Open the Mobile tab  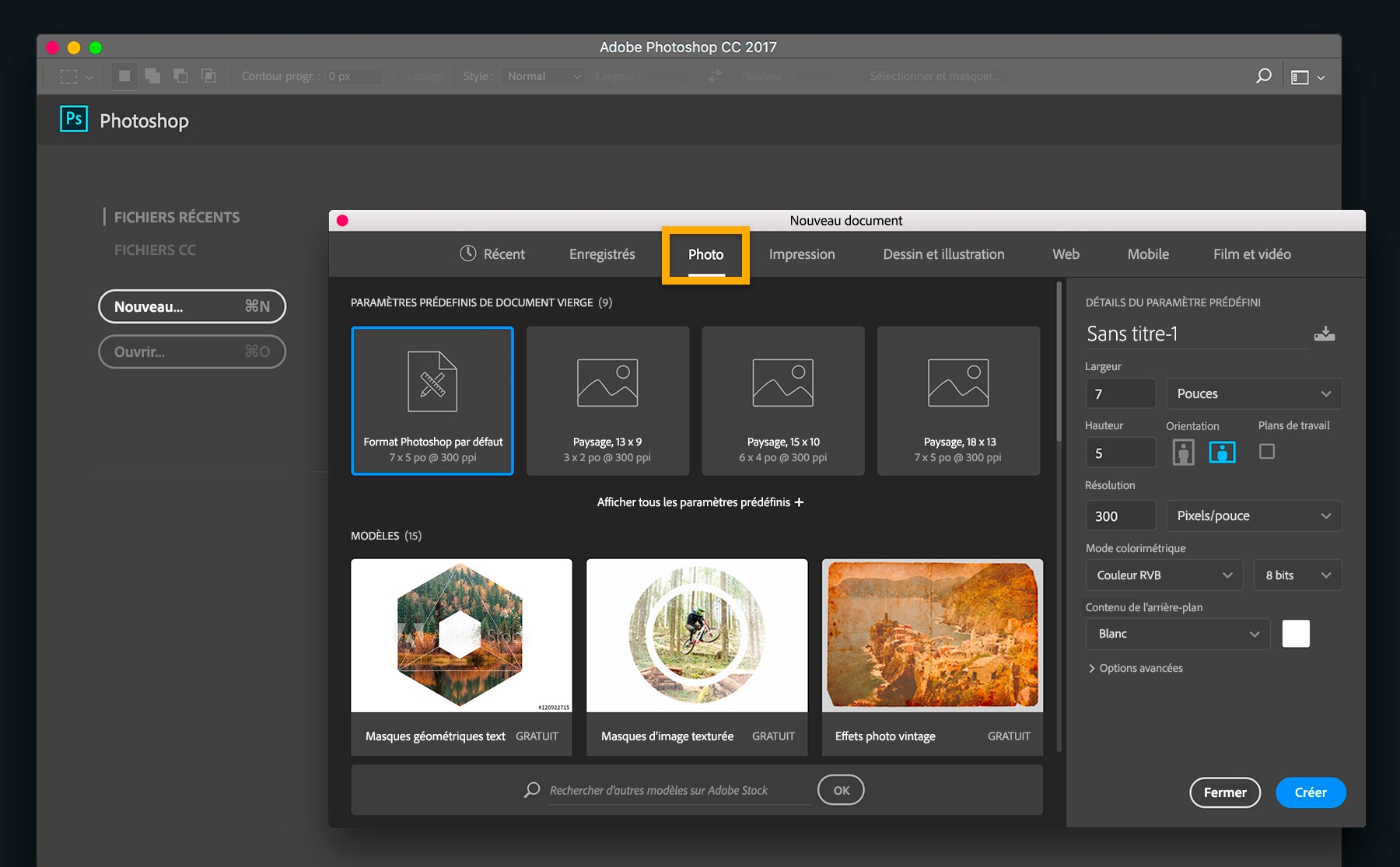(1148, 254)
